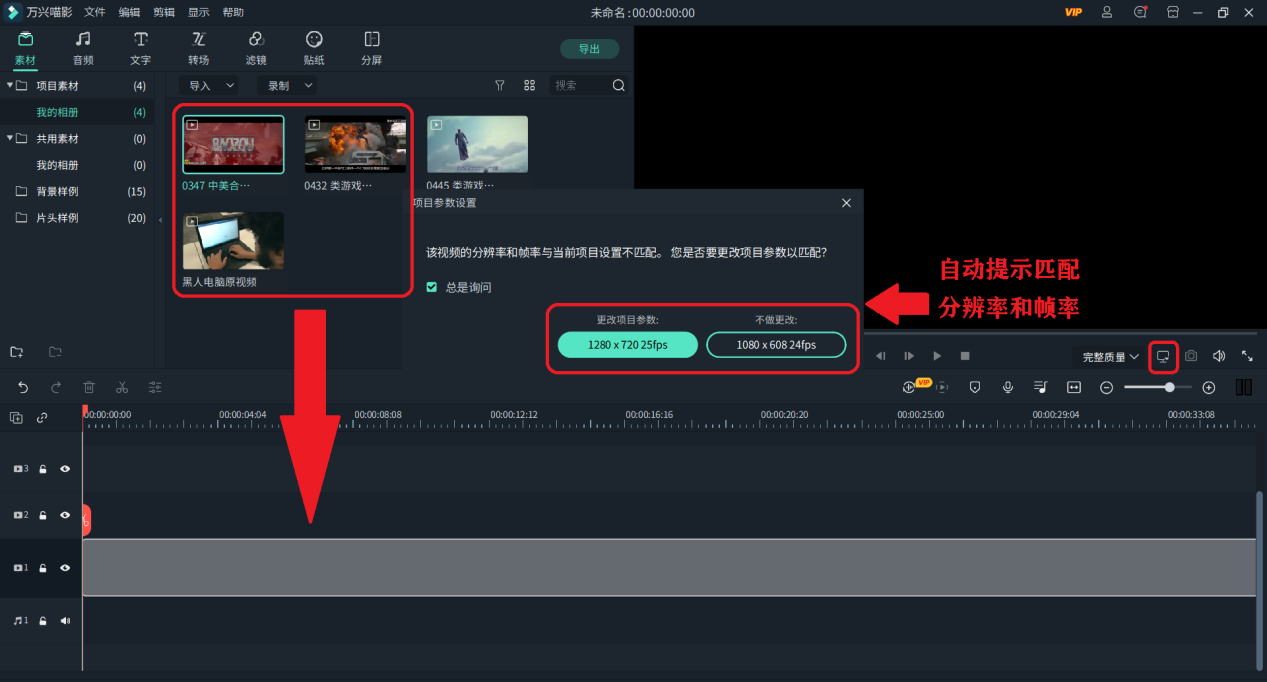Open the 滤镜 (Filters) panel
Image resolution: width=1267 pixels, height=682 pixels.
pos(256,47)
